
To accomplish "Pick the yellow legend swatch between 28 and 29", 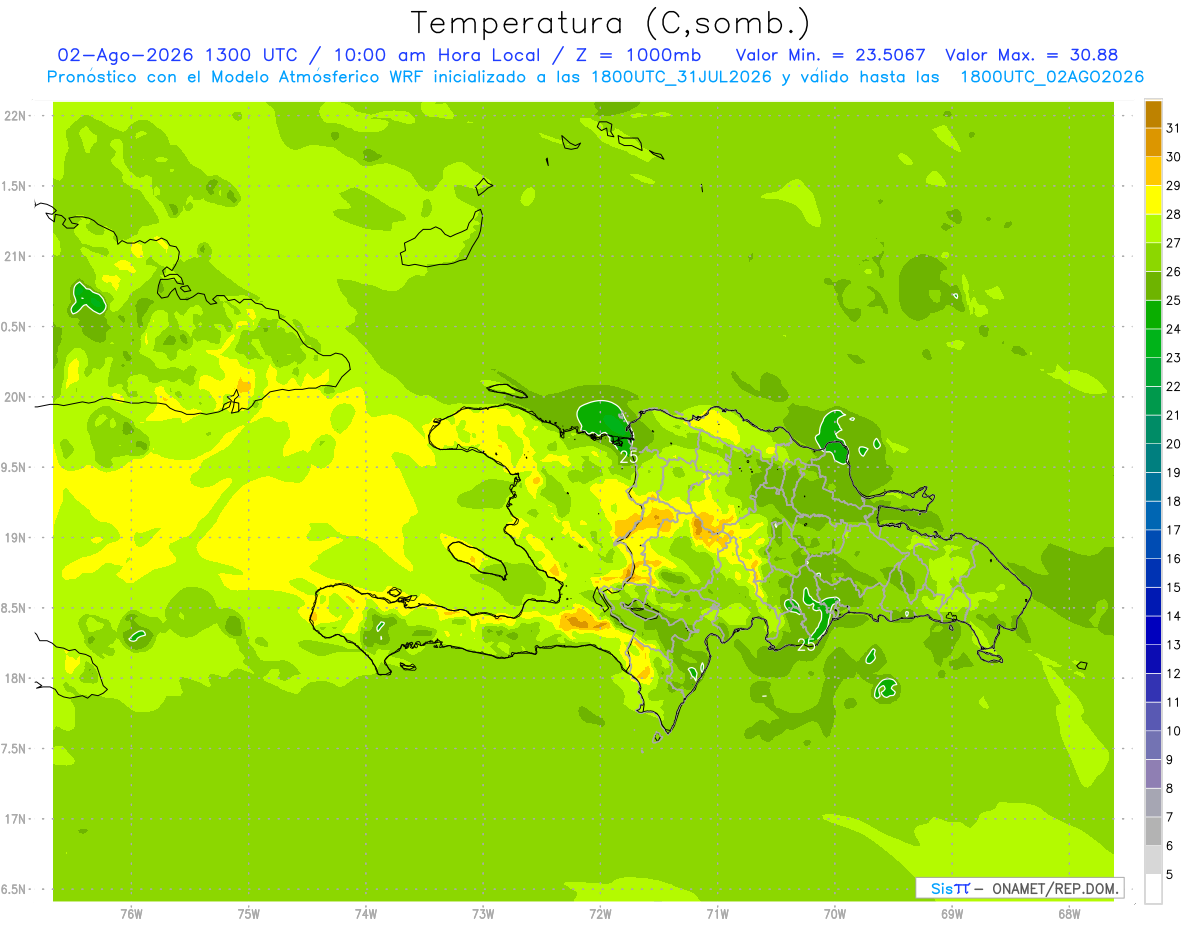I will point(1153,200).
